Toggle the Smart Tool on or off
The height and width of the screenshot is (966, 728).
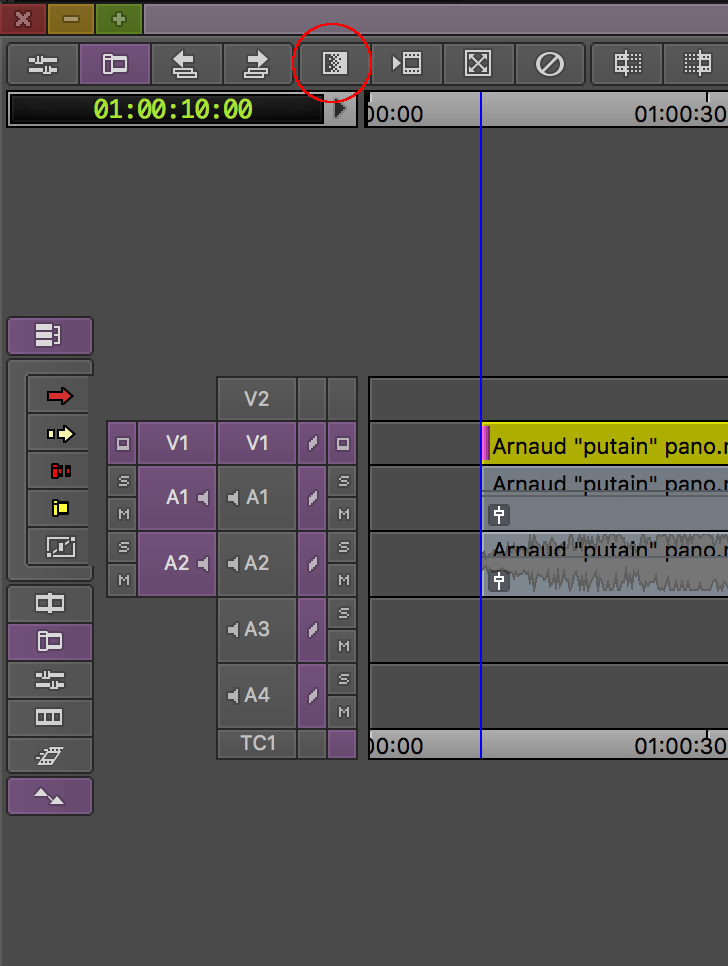50,336
